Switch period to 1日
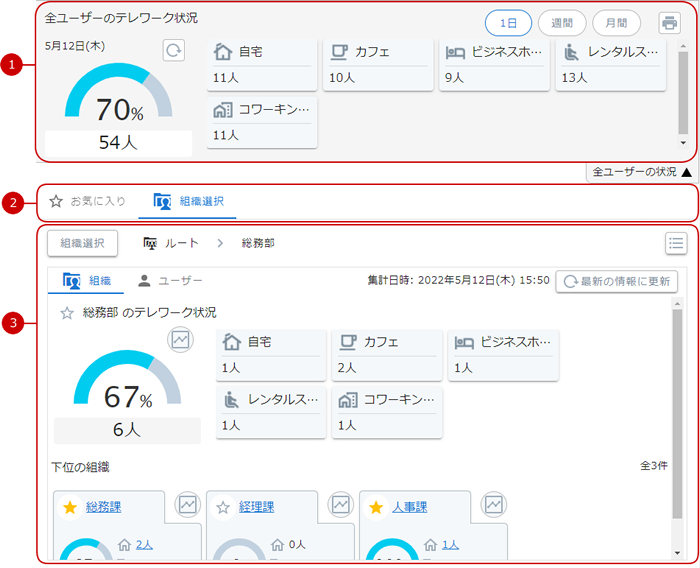The height and width of the screenshot is (568, 700). click(508, 23)
